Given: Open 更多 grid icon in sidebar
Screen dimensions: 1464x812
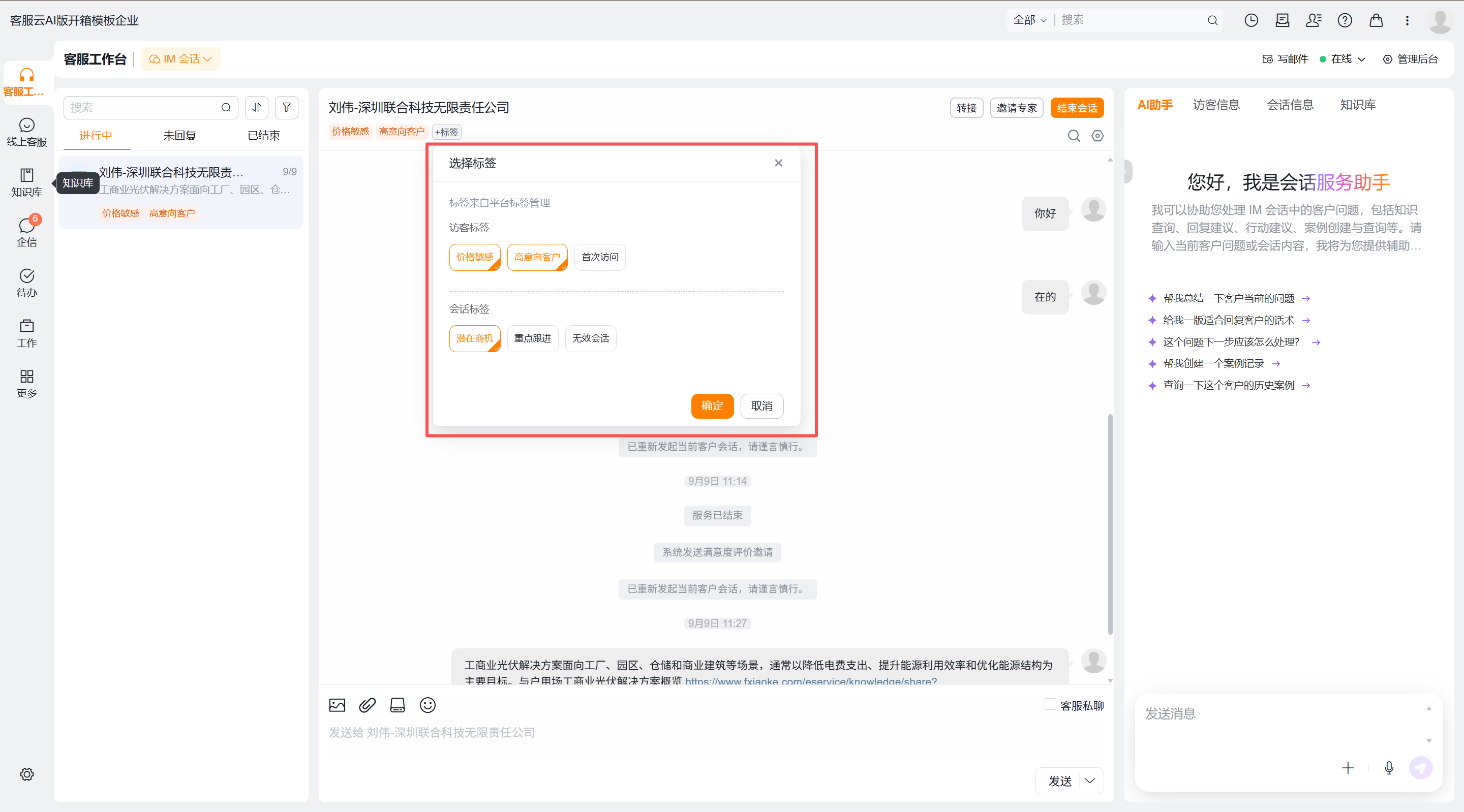Looking at the screenshot, I should point(26,384).
